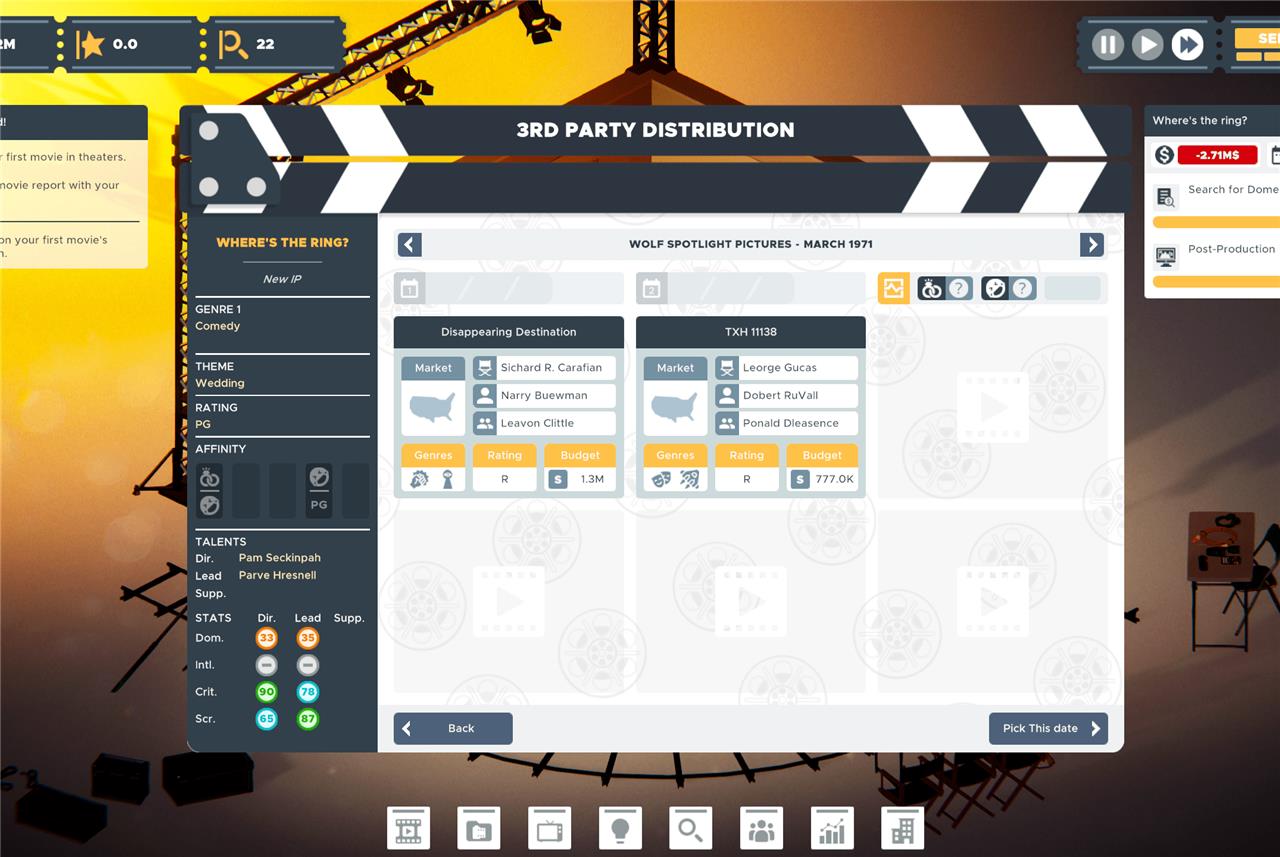The width and height of the screenshot is (1280, 857).
Task: Click the Pick This date button
Action: tap(1048, 728)
